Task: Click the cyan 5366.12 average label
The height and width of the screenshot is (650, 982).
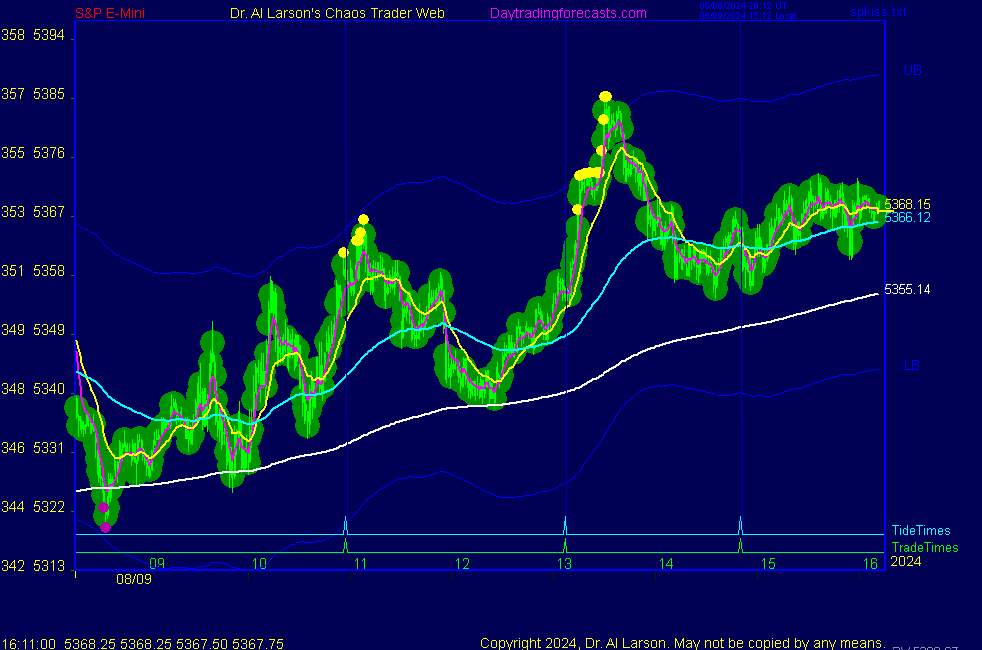Action: coord(907,217)
